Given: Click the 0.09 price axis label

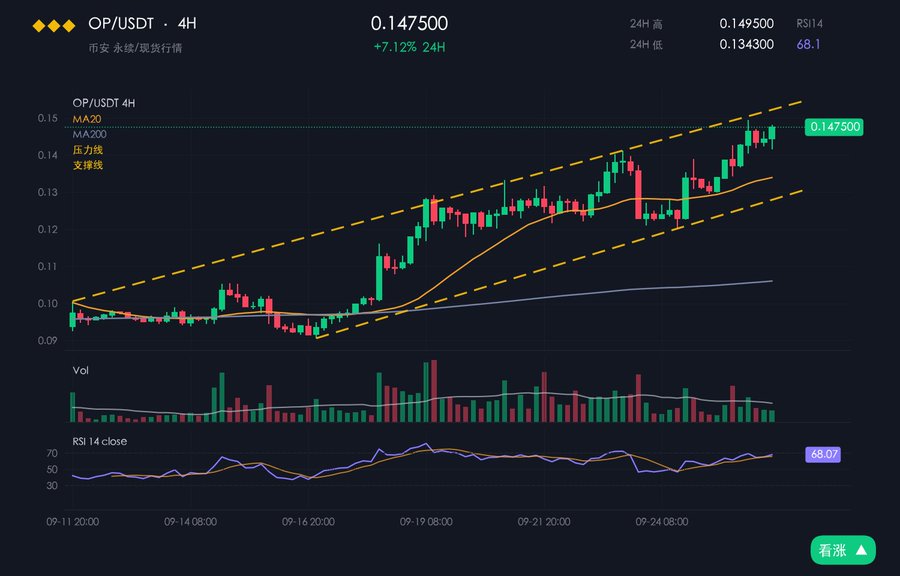Looking at the screenshot, I should (x=48, y=341).
